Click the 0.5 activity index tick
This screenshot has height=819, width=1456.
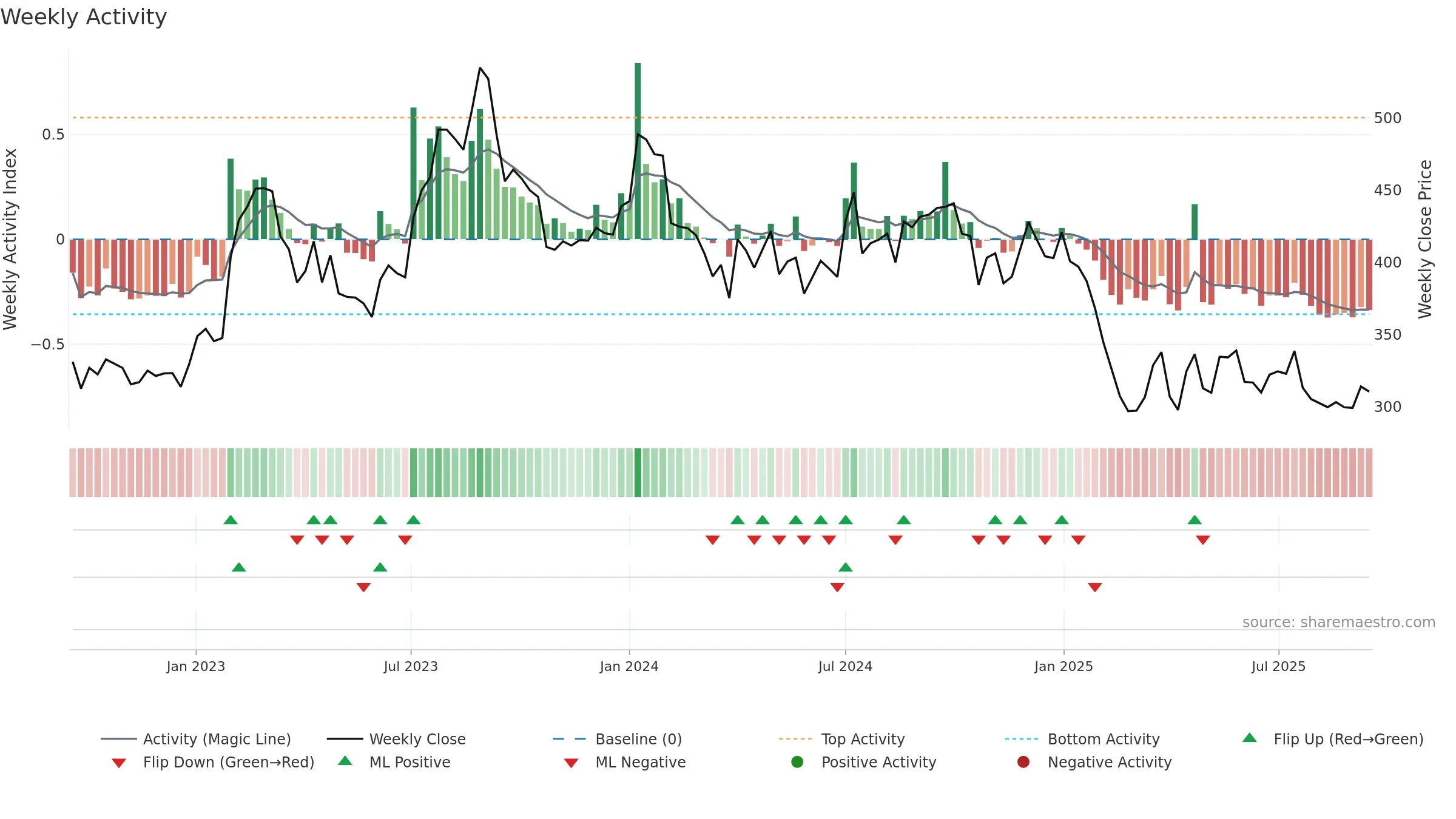(53, 134)
